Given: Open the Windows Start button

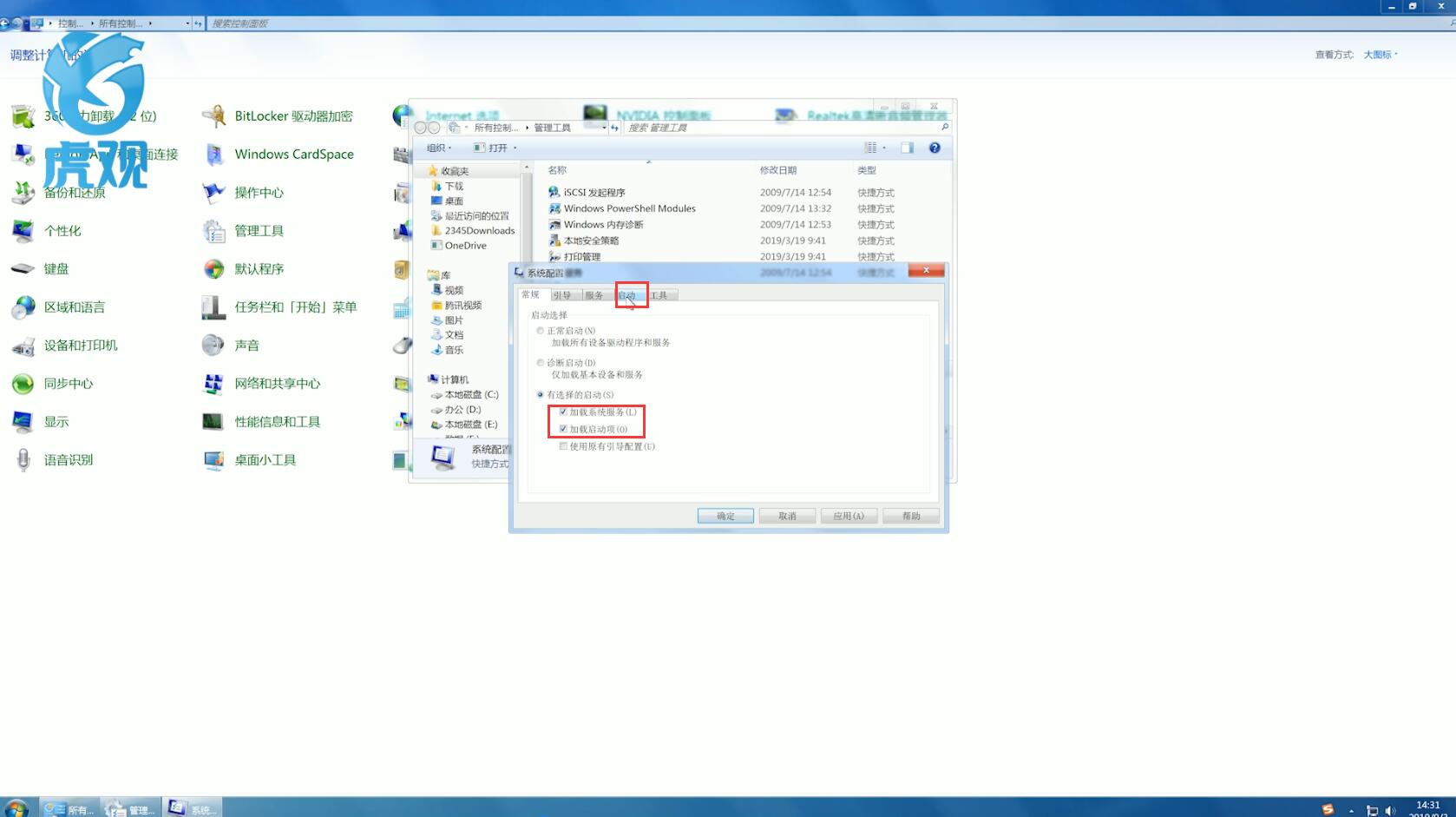Looking at the screenshot, I should (x=16, y=808).
